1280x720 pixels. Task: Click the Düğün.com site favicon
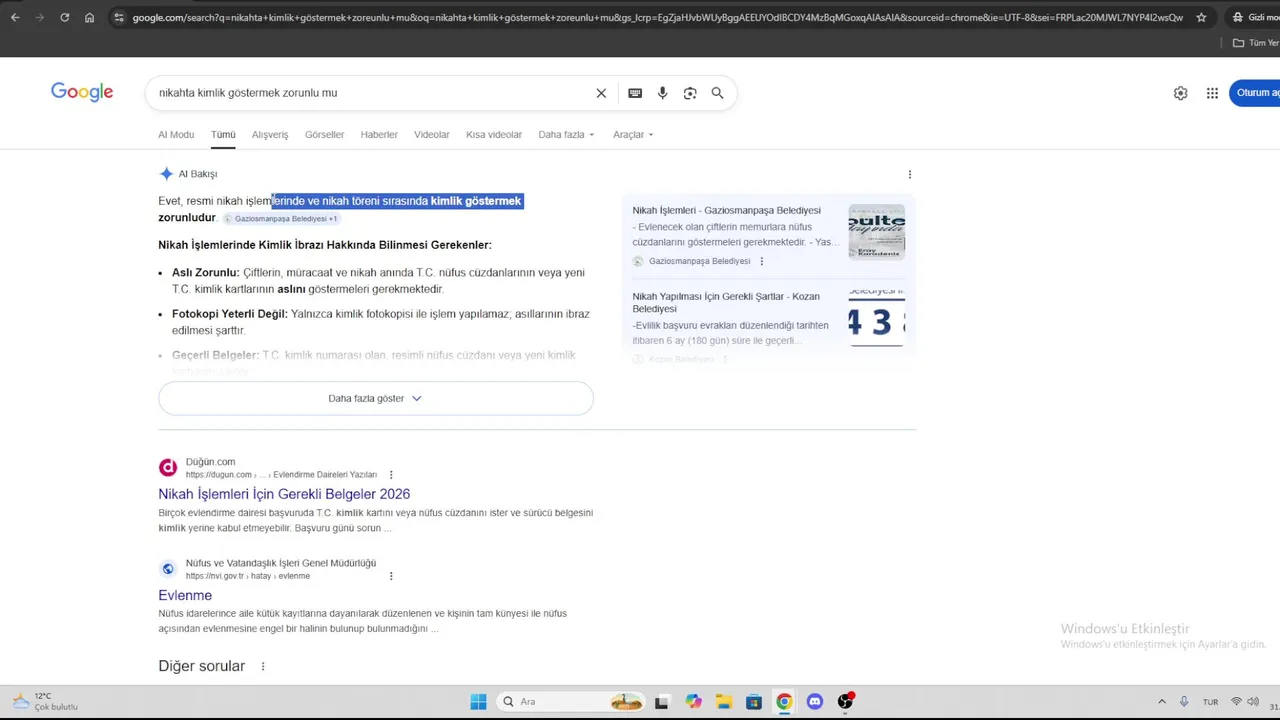click(x=168, y=467)
